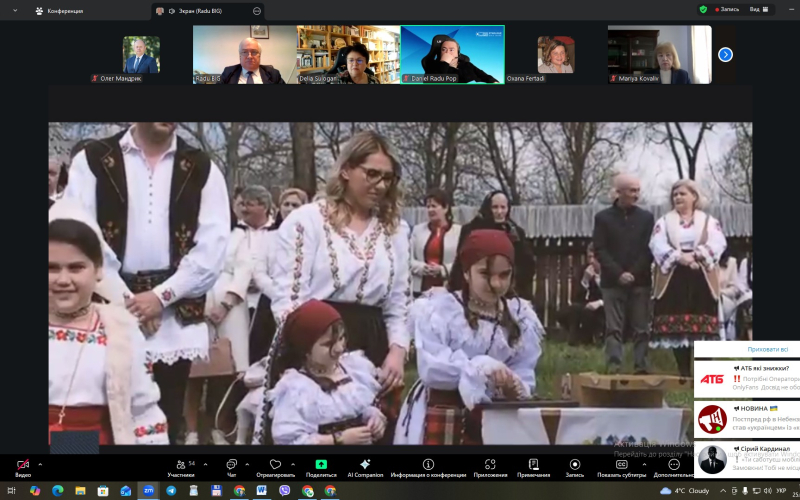Expand the arrow beside the Видео button
Image resolution: width=800 pixels, height=500 pixels.
pyautogui.click(x=40, y=464)
